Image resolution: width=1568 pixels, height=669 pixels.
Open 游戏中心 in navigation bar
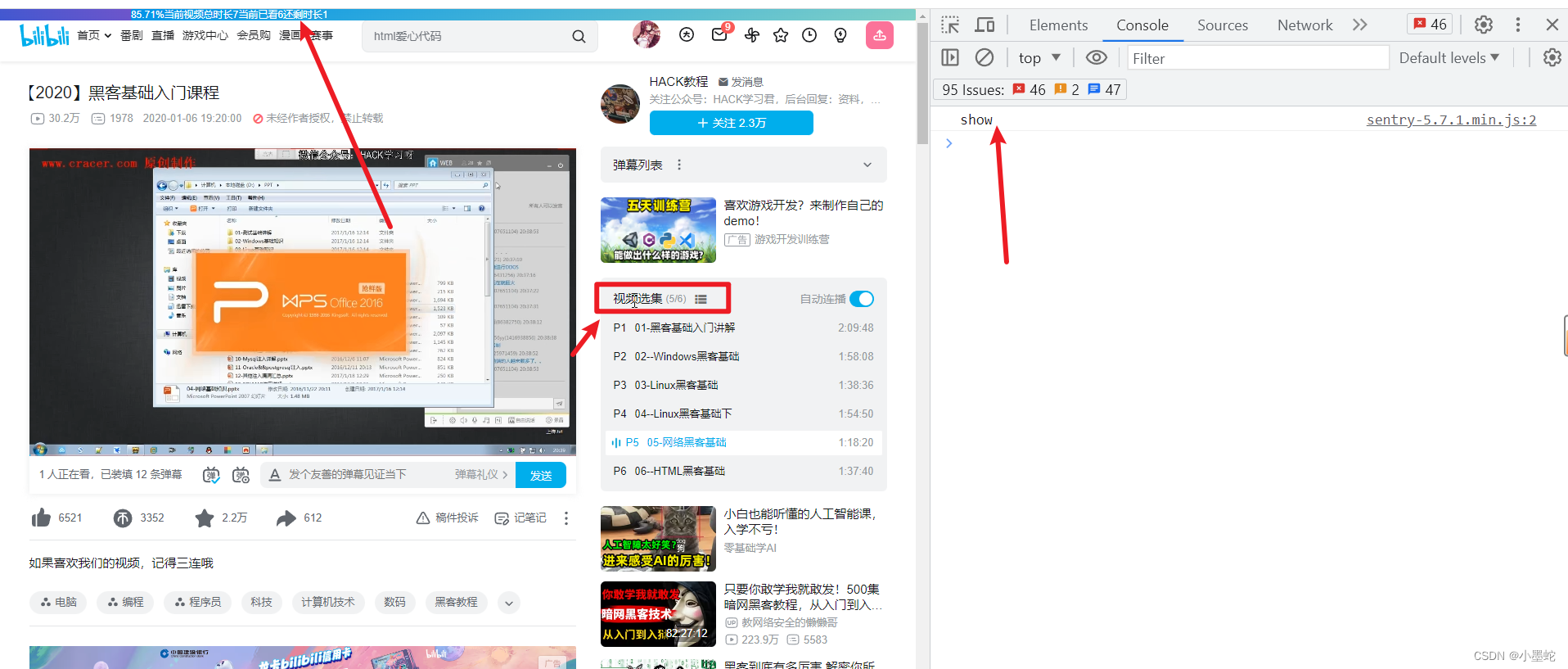205,35
